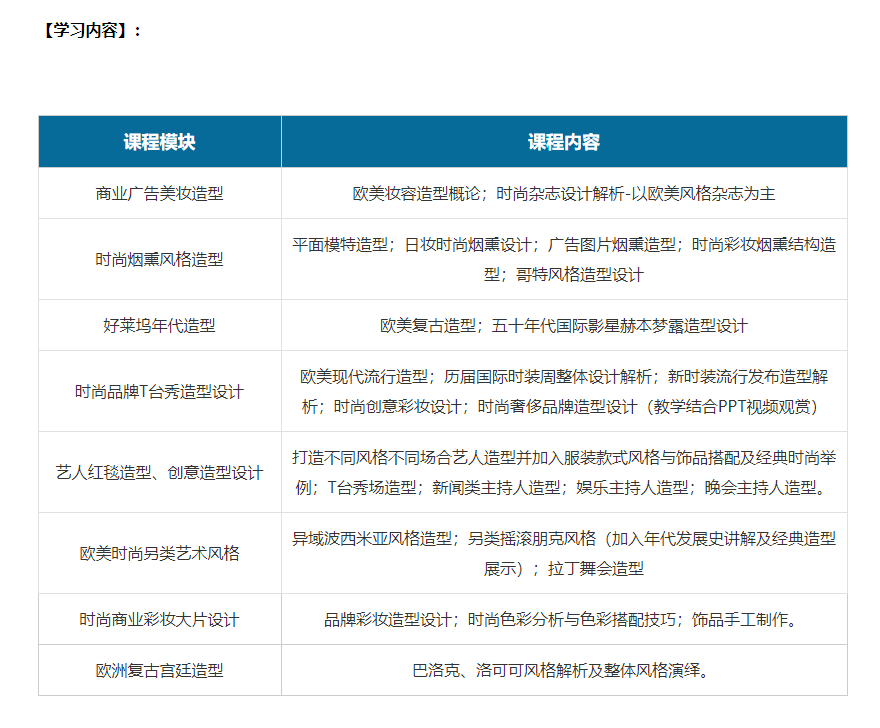Click the 欧美复古造型 content cell
This screenshot has width=880, height=728.
click(x=564, y=325)
